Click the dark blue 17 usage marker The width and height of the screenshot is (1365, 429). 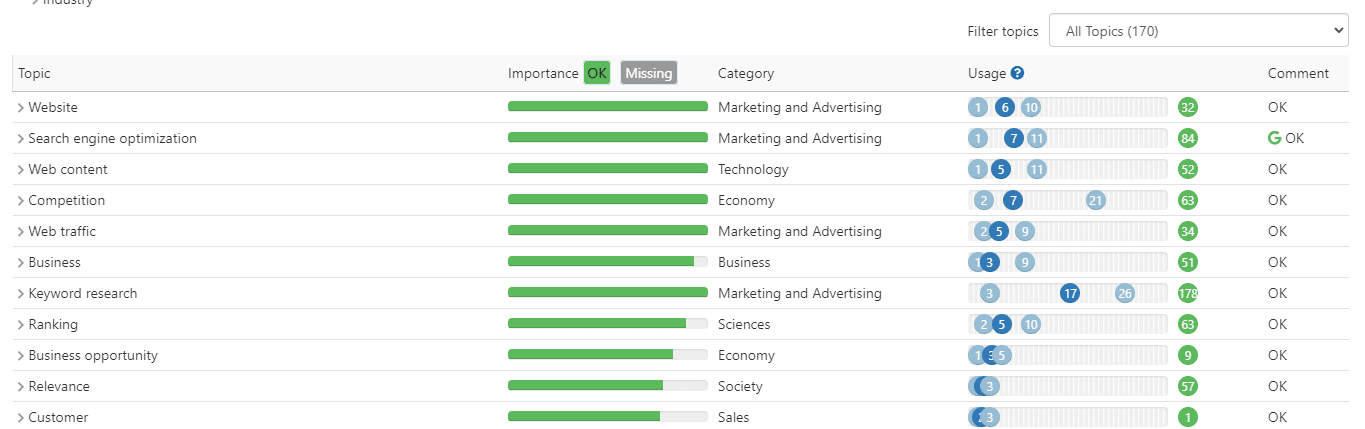click(1070, 293)
